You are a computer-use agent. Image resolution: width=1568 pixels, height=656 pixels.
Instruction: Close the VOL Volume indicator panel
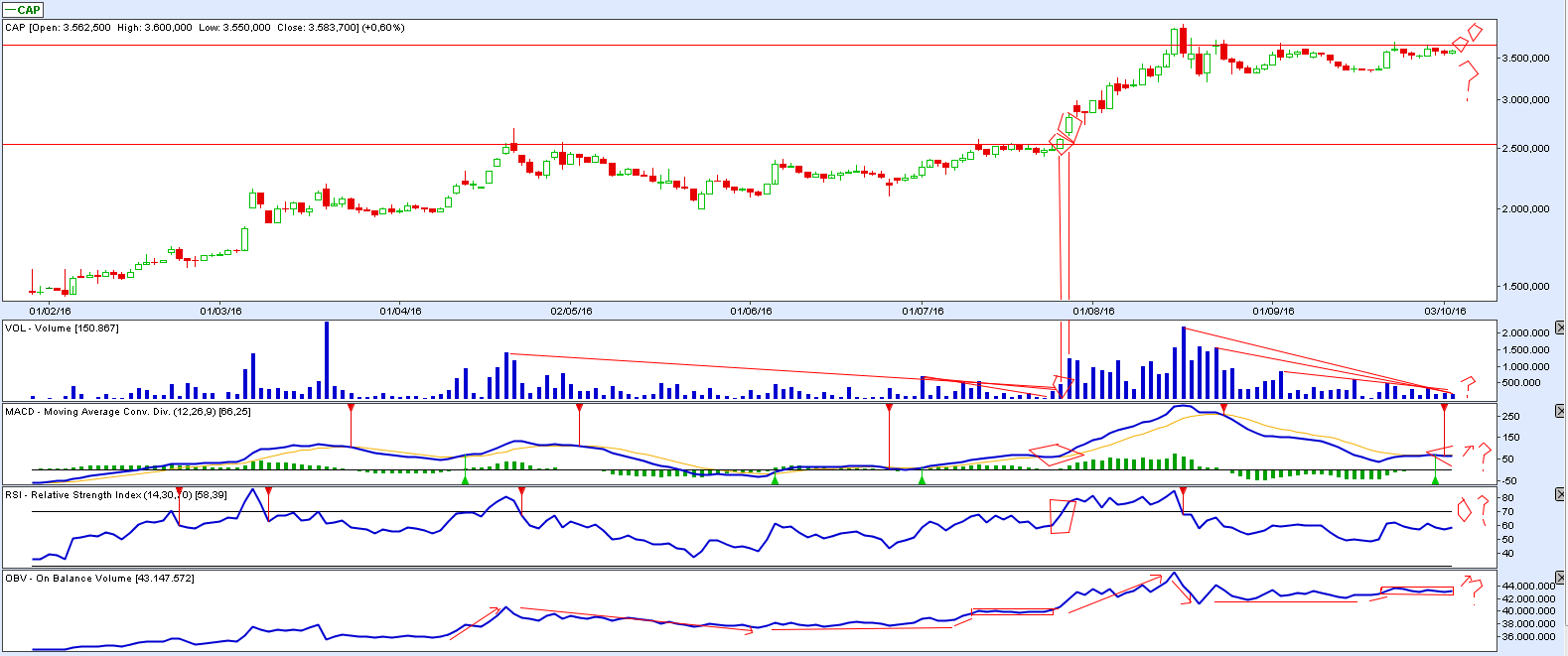[1560, 328]
